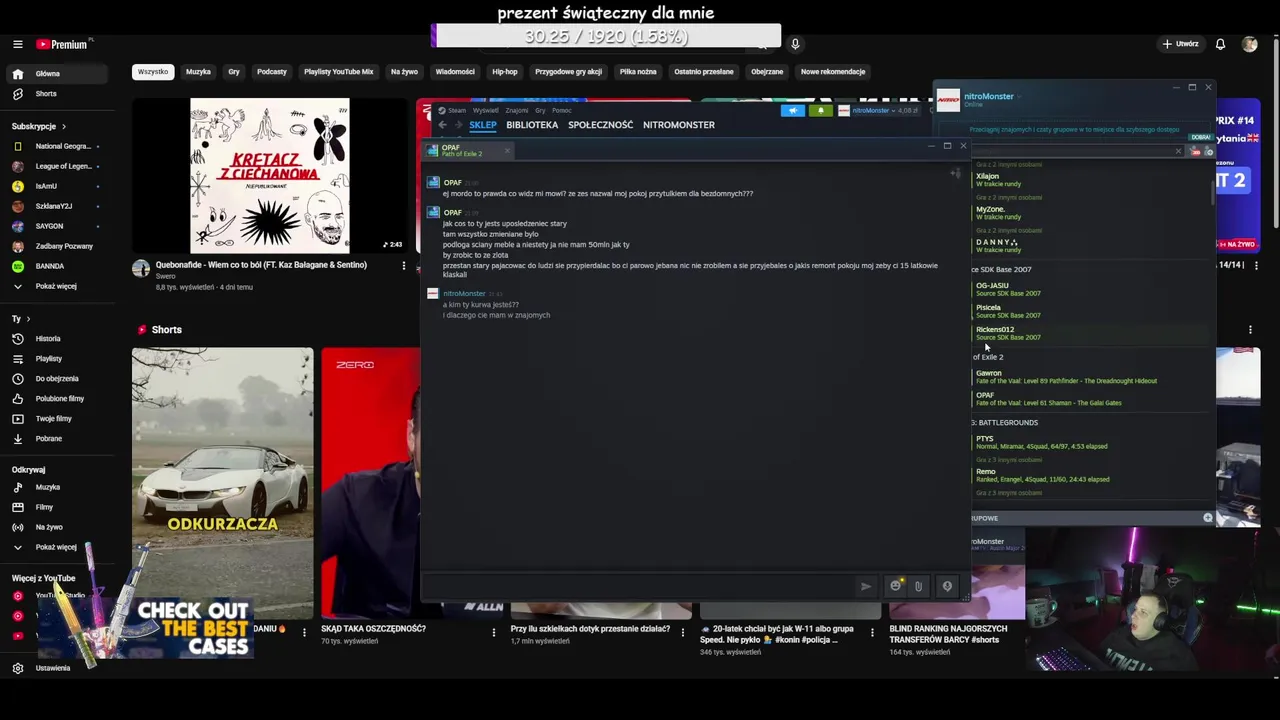Open the KRĘTACZ Z CIECHANOWA video thumbnail
This screenshot has height=720, width=1280.
tap(270, 176)
